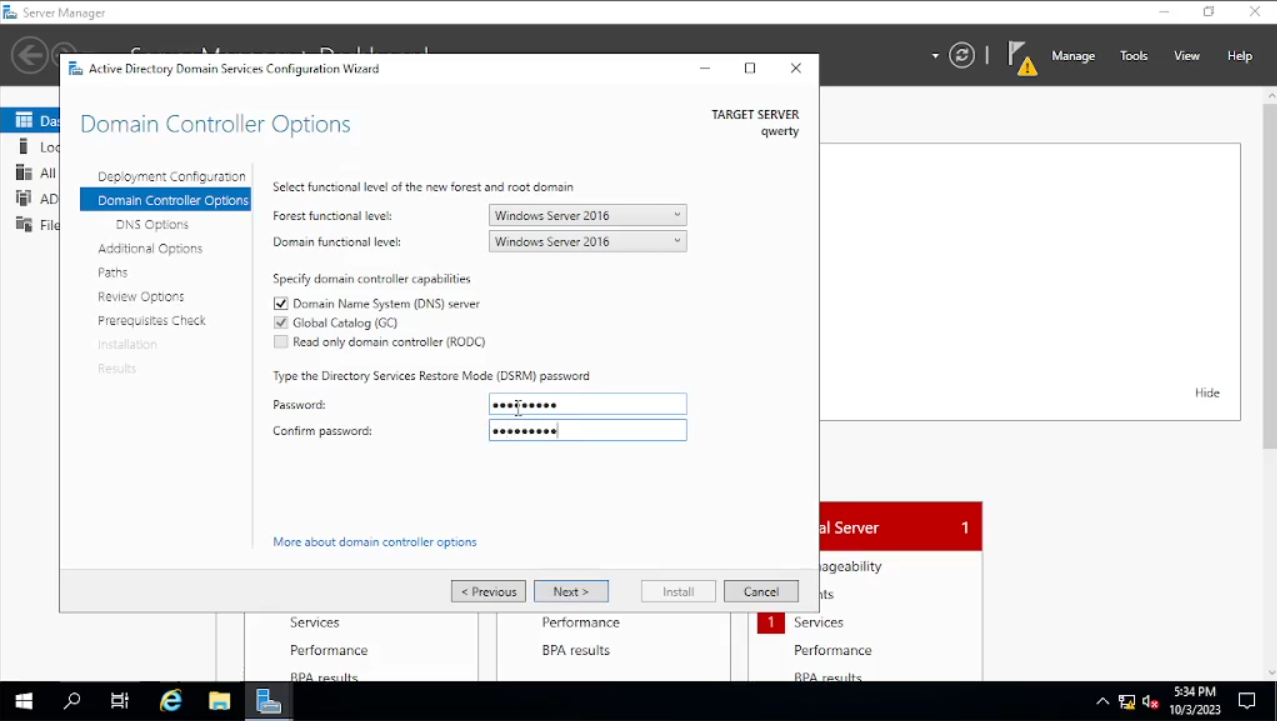Image resolution: width=1277 pixels, height=721 pixels.
Task: Open Internet Explorer from the taskbar
Action: pyautogui.click(x=171, y=701)
